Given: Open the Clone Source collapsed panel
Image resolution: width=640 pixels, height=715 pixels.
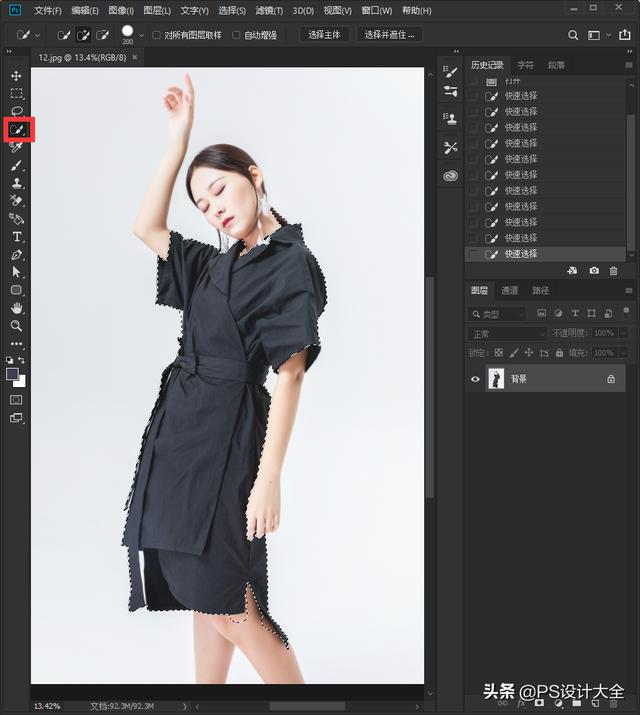Looking at the screenshot, I should click(x=450, y=119).
